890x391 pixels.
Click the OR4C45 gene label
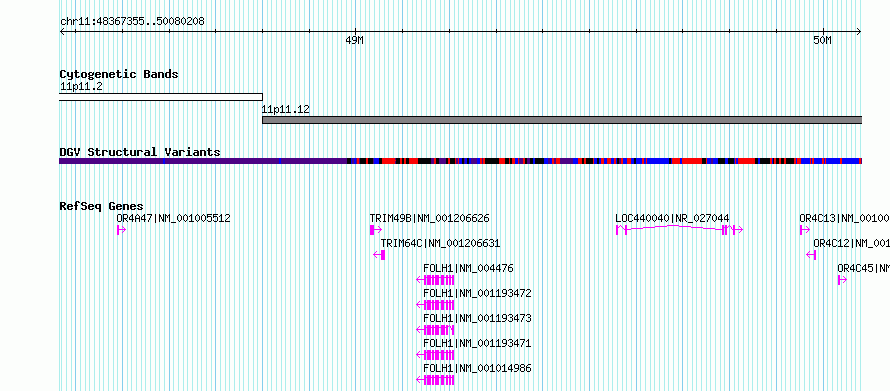click(863, 268)
